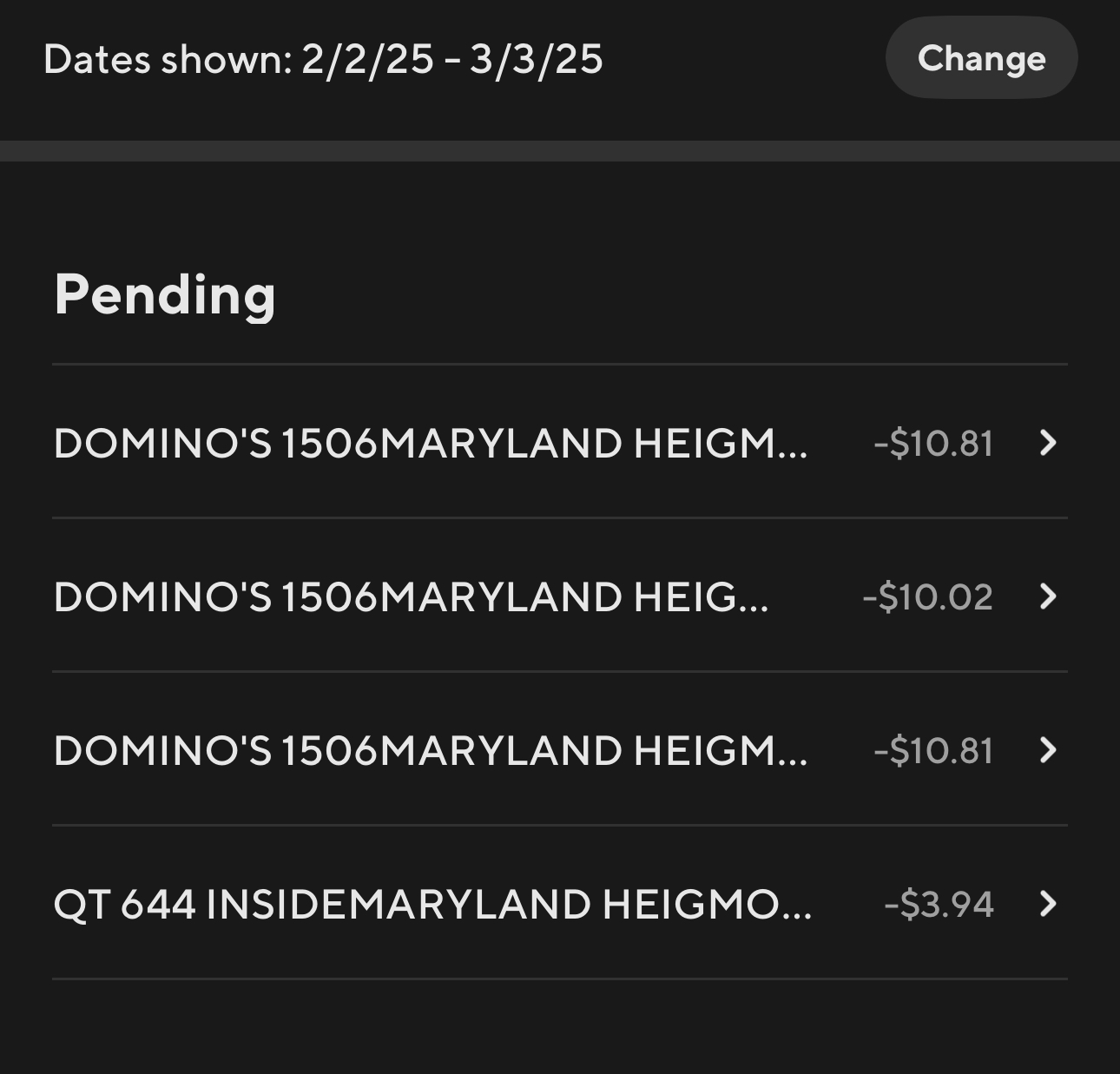Open the Domino's transaction ending in HEIG…

click(411, 596)
